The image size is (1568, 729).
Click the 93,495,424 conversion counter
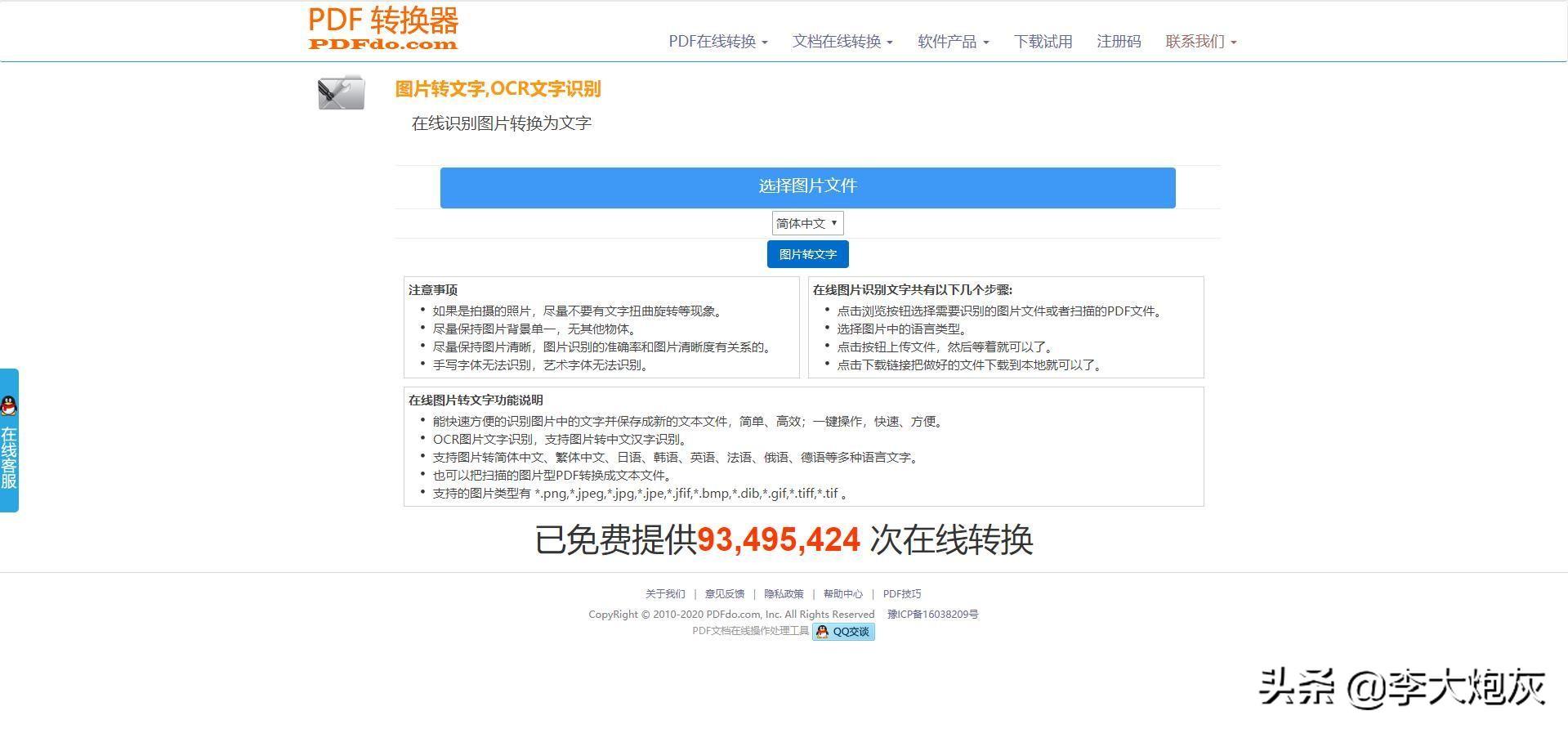779,540
